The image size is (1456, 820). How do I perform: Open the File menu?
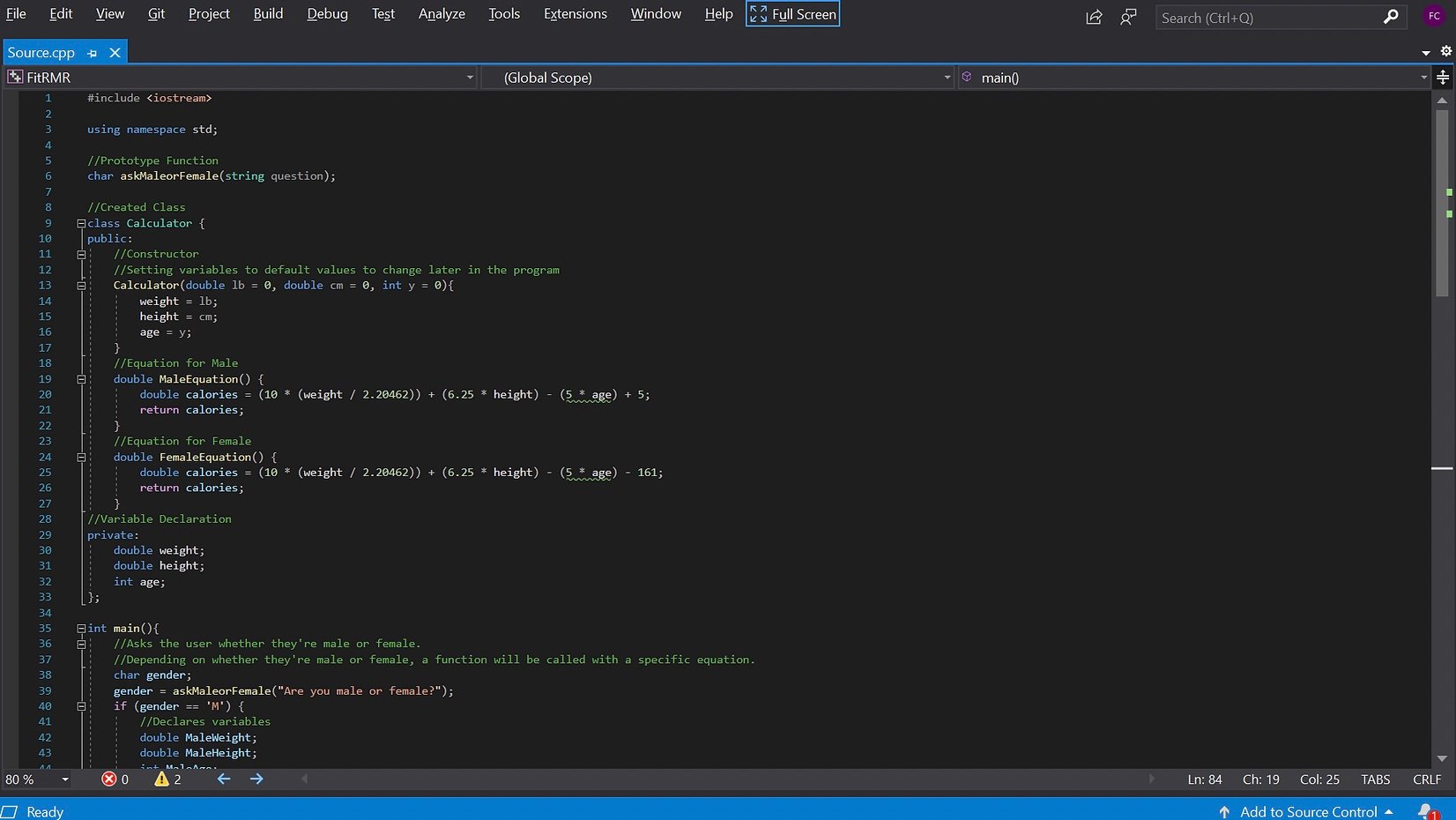pos(16,14)
